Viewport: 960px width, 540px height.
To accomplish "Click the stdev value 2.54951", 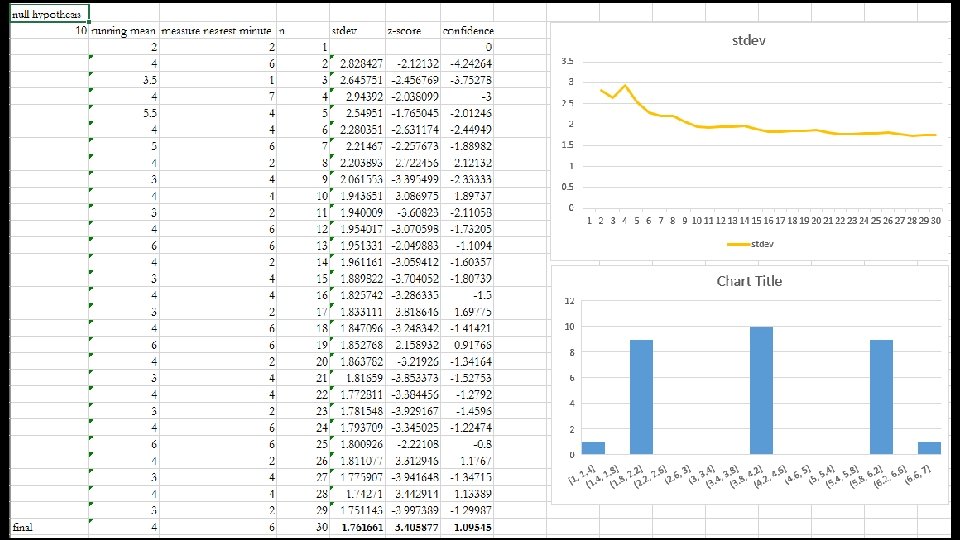I will 357,113.
